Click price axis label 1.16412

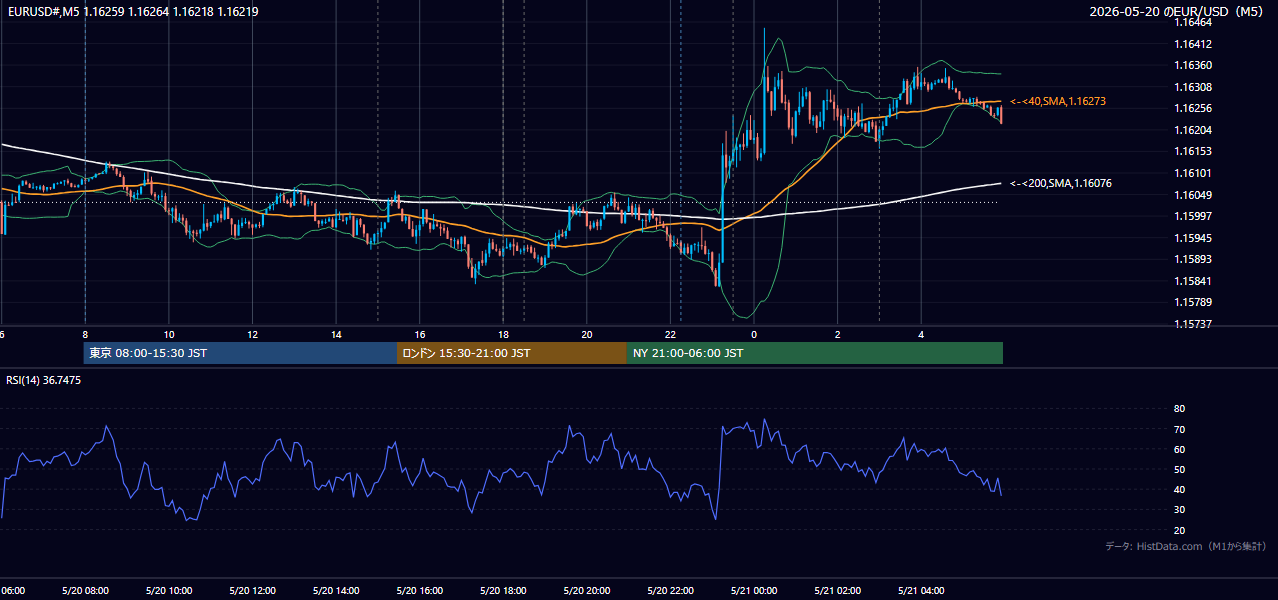click(1193, 44)
